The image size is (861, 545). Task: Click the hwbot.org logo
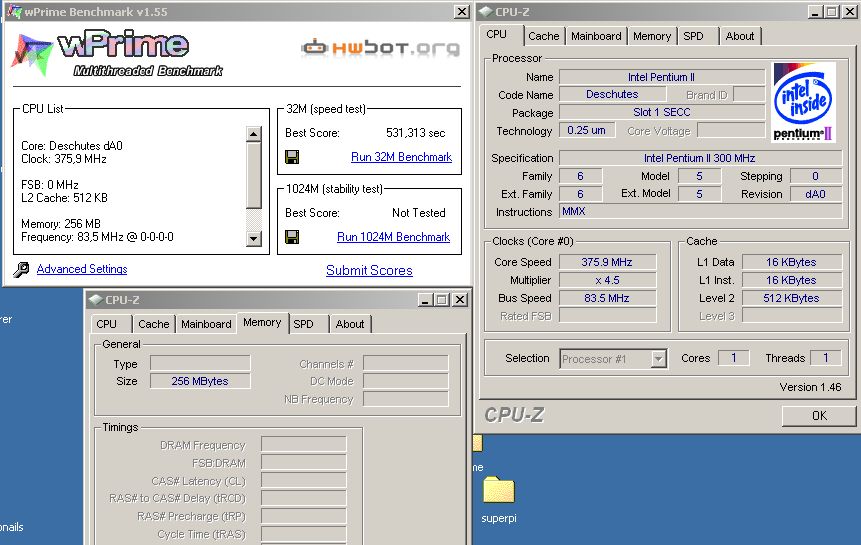tap(380, 48)
